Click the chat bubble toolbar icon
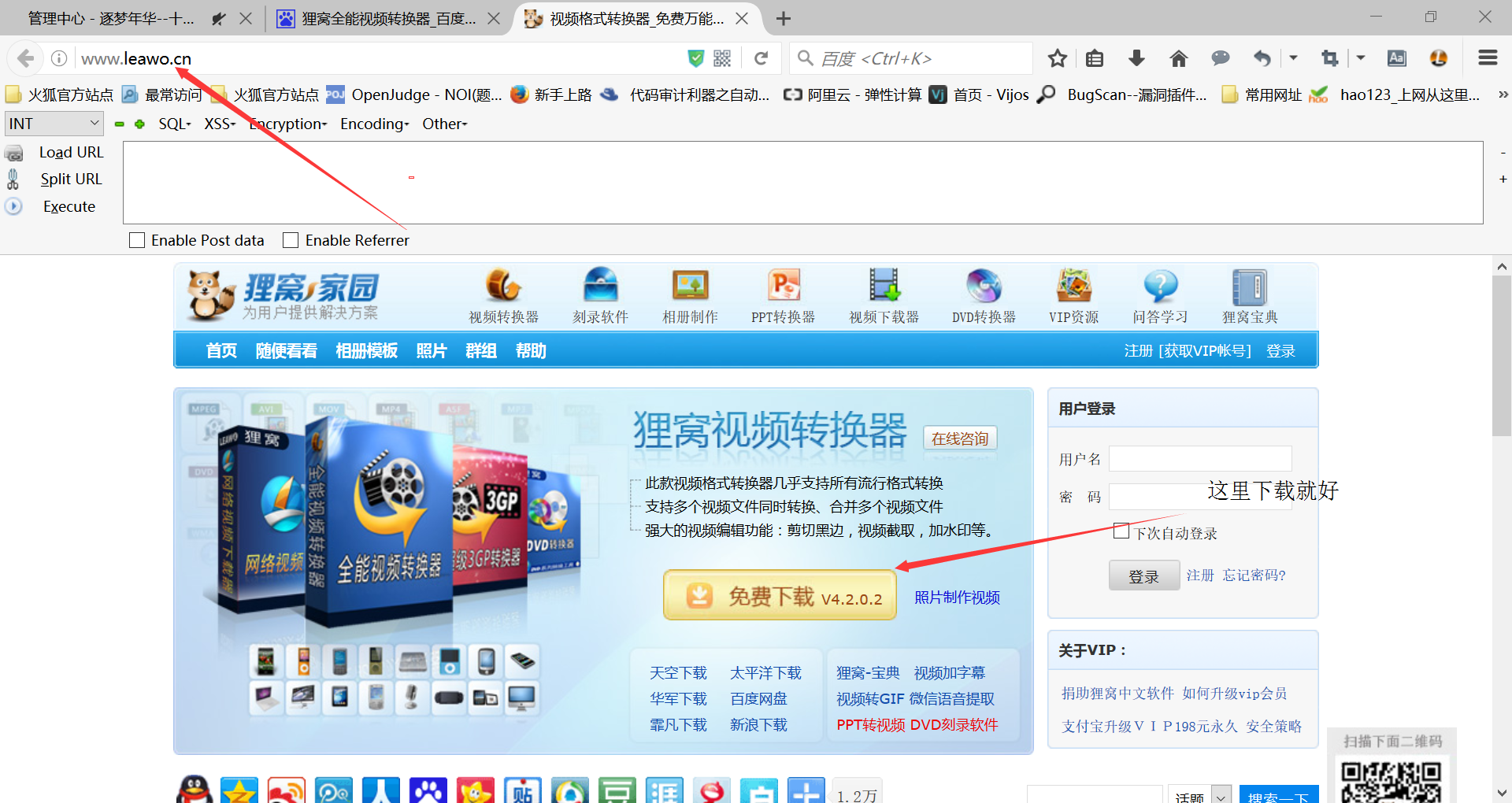Screen dimensions: 1512x803 [1221, 58]
